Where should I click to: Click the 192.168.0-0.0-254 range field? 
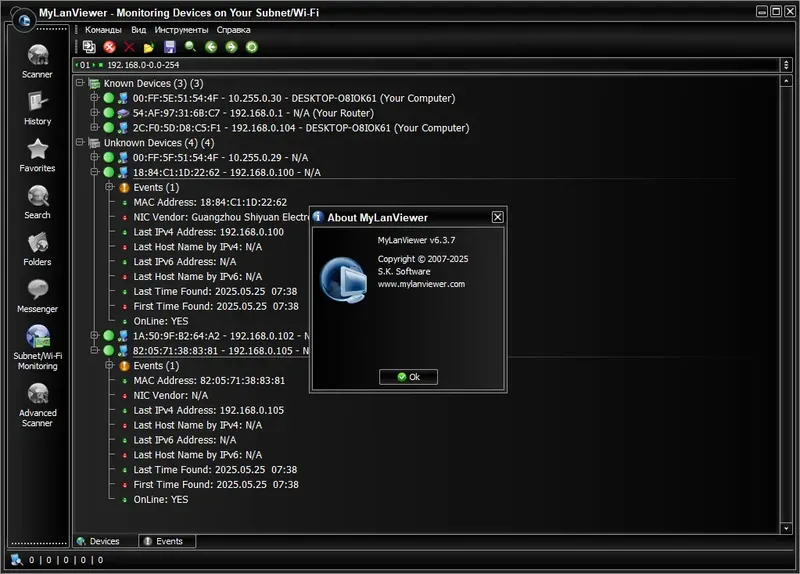click(x=426, y=65)
